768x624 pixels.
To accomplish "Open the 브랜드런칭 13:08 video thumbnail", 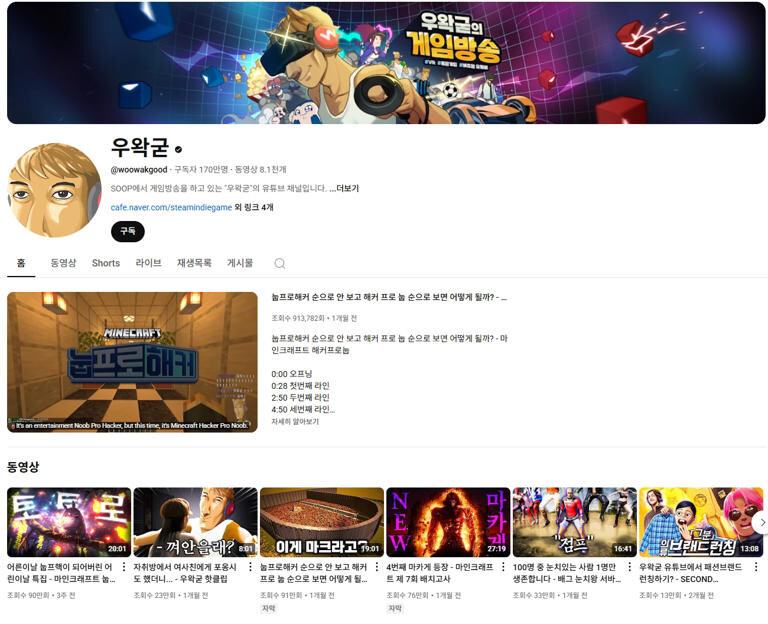I will pos(701,522).
